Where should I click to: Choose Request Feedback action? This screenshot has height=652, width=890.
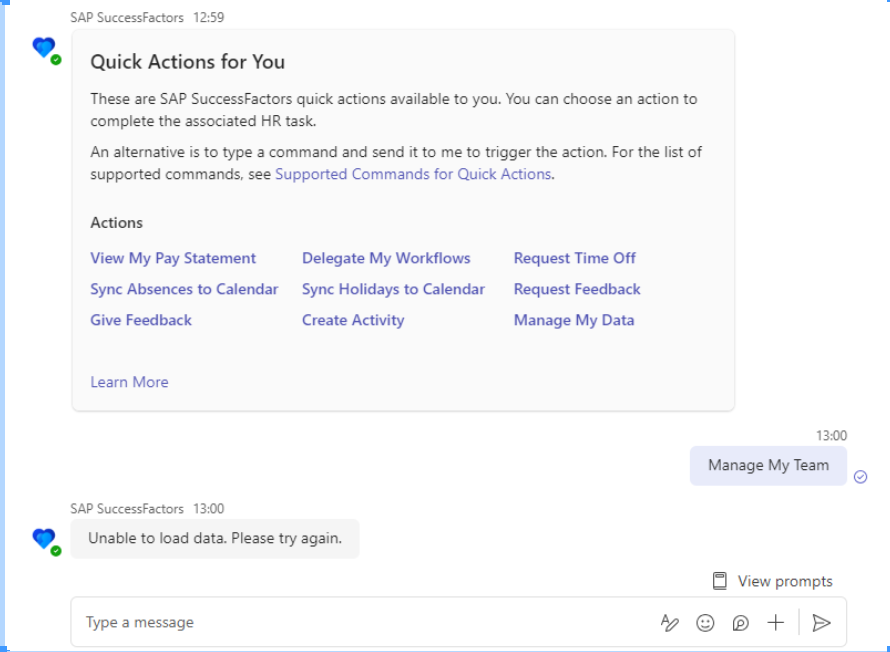coord(577,289)
